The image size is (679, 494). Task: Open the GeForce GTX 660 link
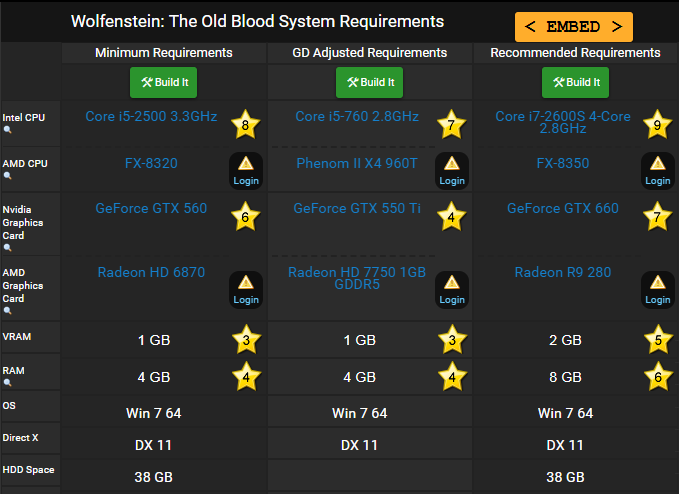point(563,208)
